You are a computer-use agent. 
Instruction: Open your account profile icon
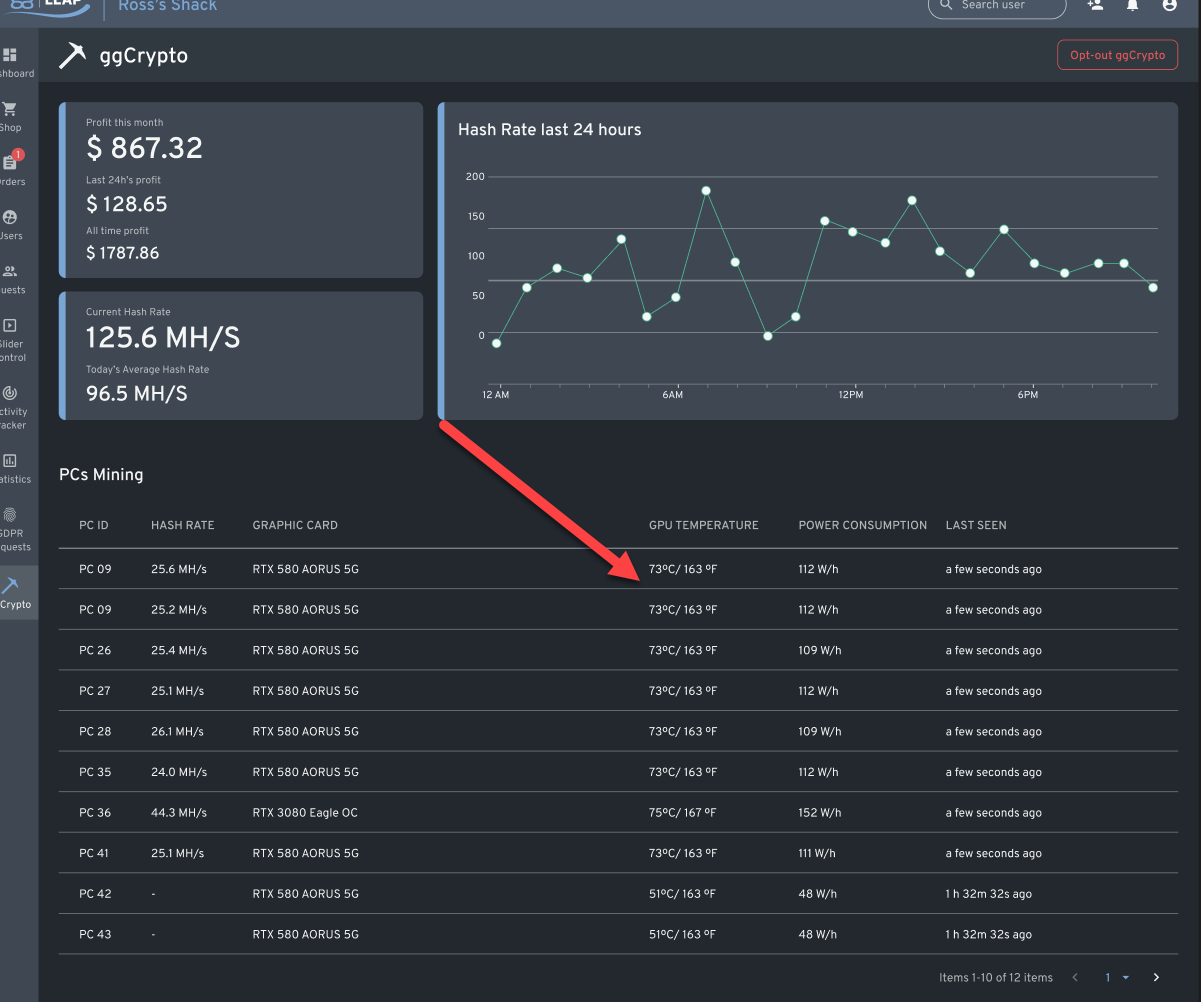point(1169,6)
